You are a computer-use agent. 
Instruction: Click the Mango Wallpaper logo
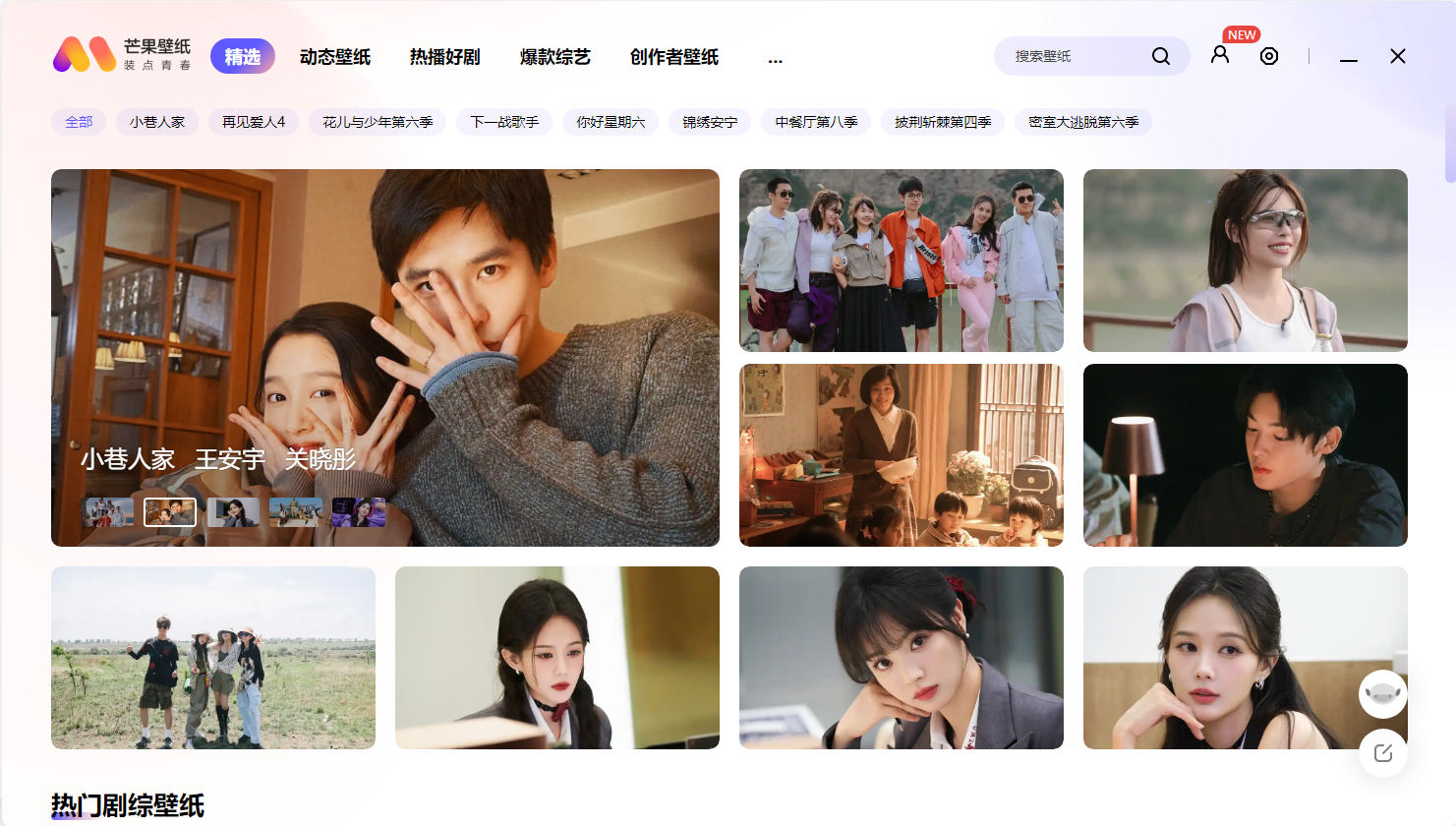click(122, 54)
